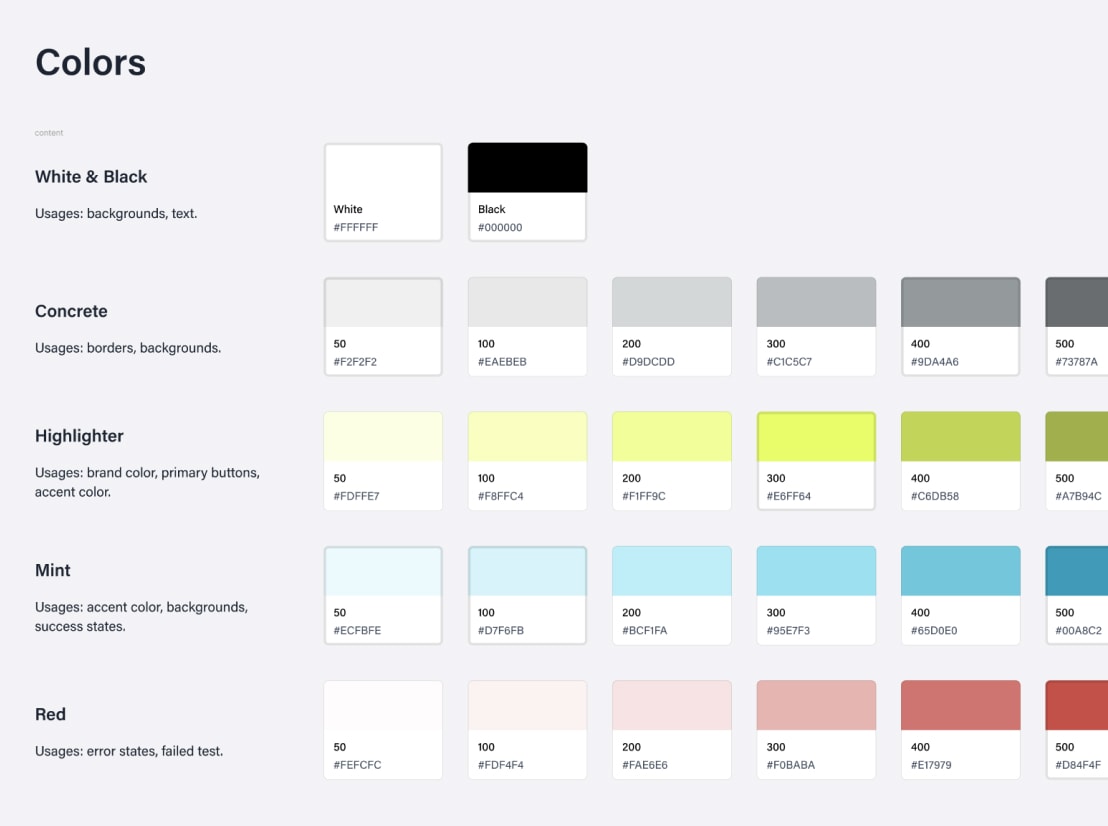Click the Colors page heading

90,62
